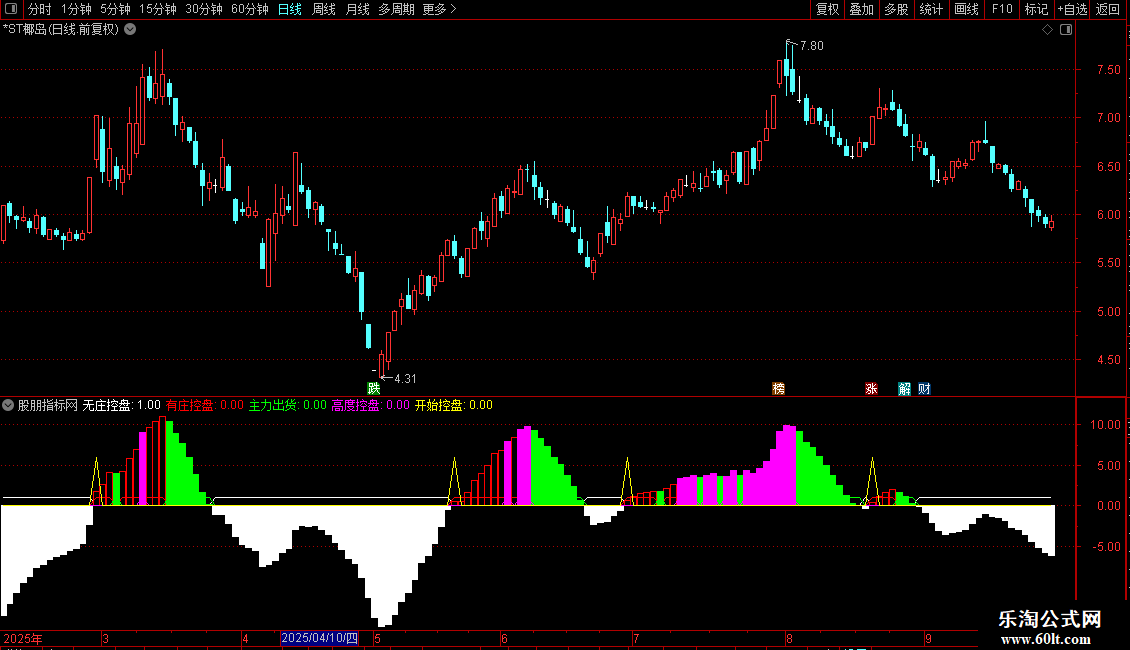Activate the 画线 drawing tools
This screenshot has width=1130, height=650.
[966, 9]
